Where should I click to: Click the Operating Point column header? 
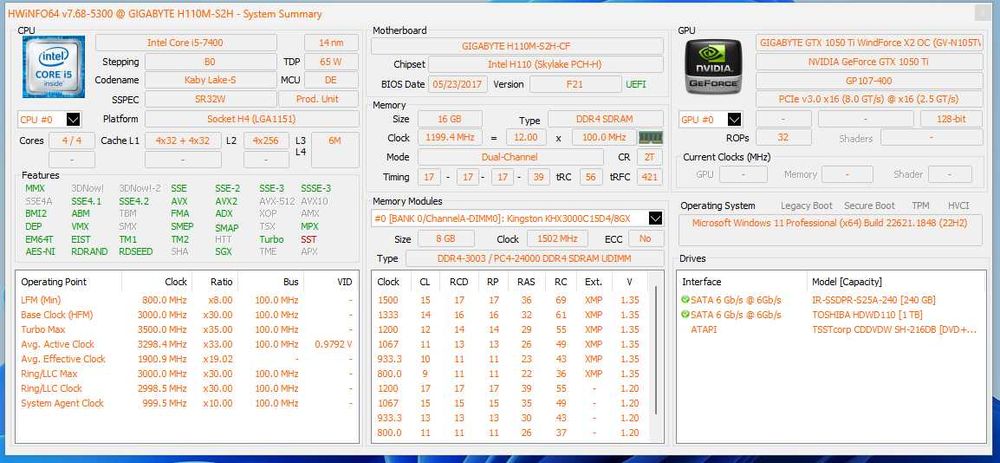(54, 282)
